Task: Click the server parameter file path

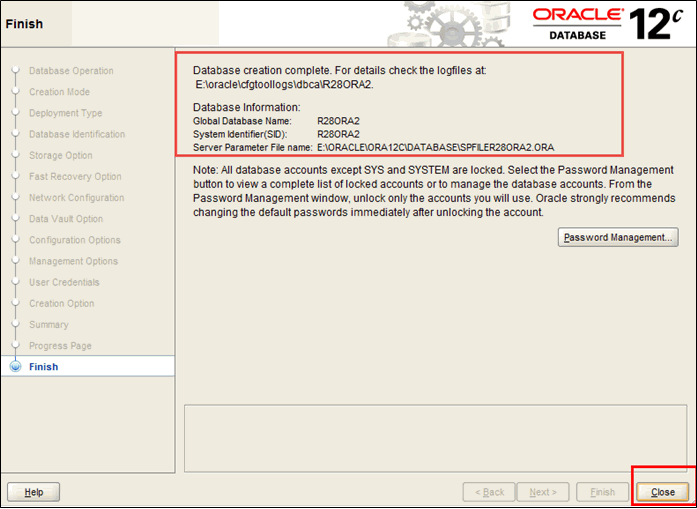Action: point(435,147)
